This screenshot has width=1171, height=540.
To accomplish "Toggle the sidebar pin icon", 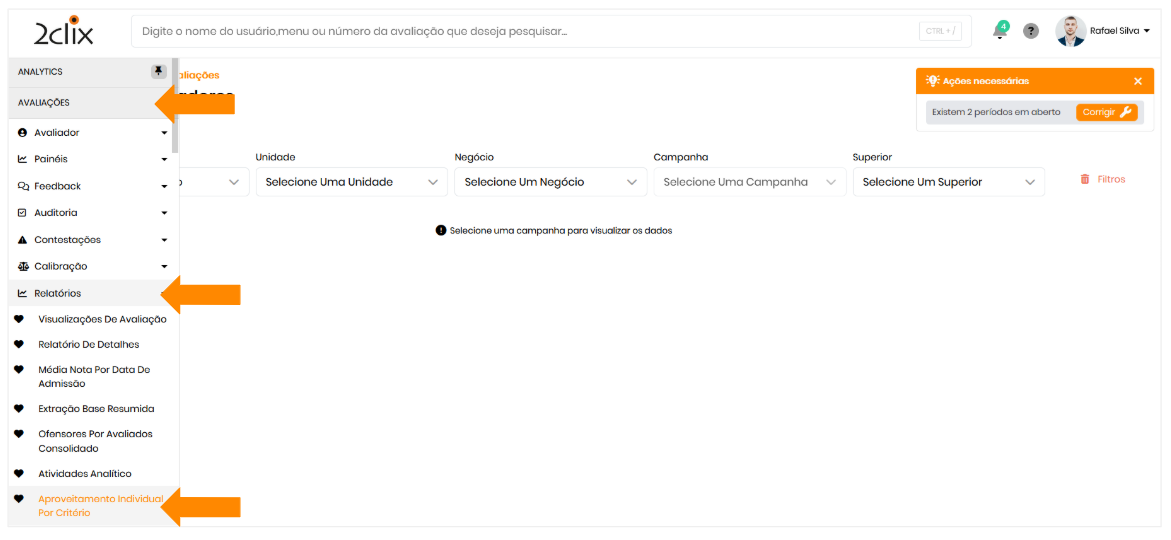I will coord(158,71).
